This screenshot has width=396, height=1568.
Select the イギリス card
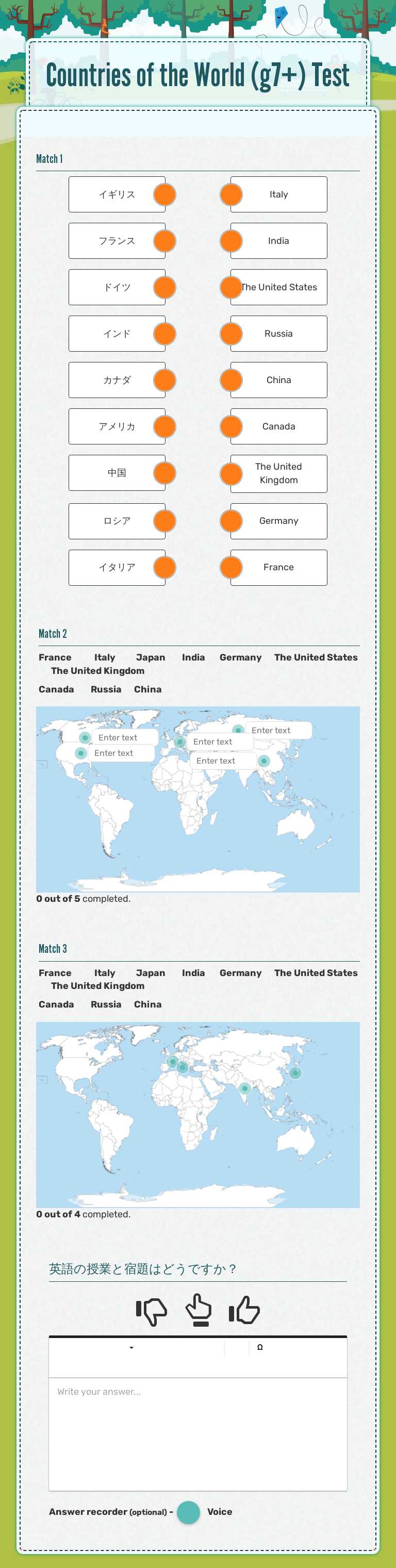pyautogui.click(x=117, y=195)
